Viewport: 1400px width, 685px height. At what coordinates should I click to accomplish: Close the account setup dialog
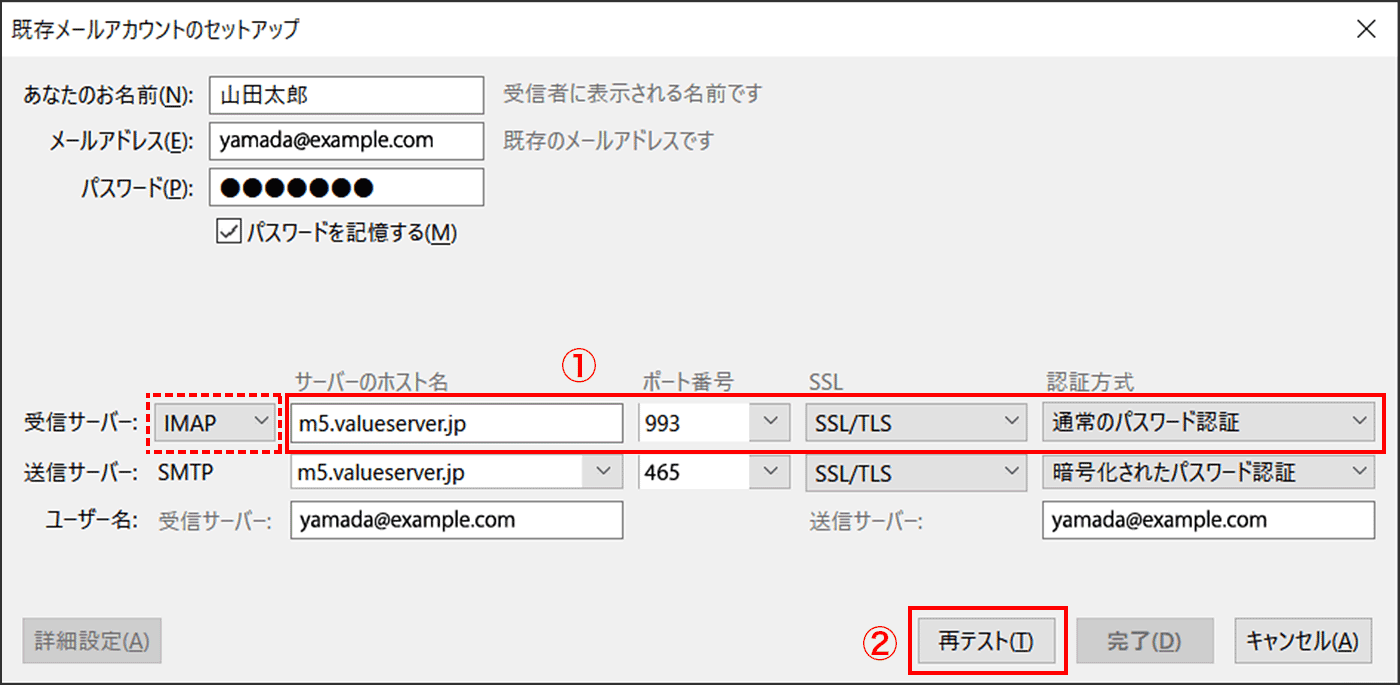coord(1365,29)
